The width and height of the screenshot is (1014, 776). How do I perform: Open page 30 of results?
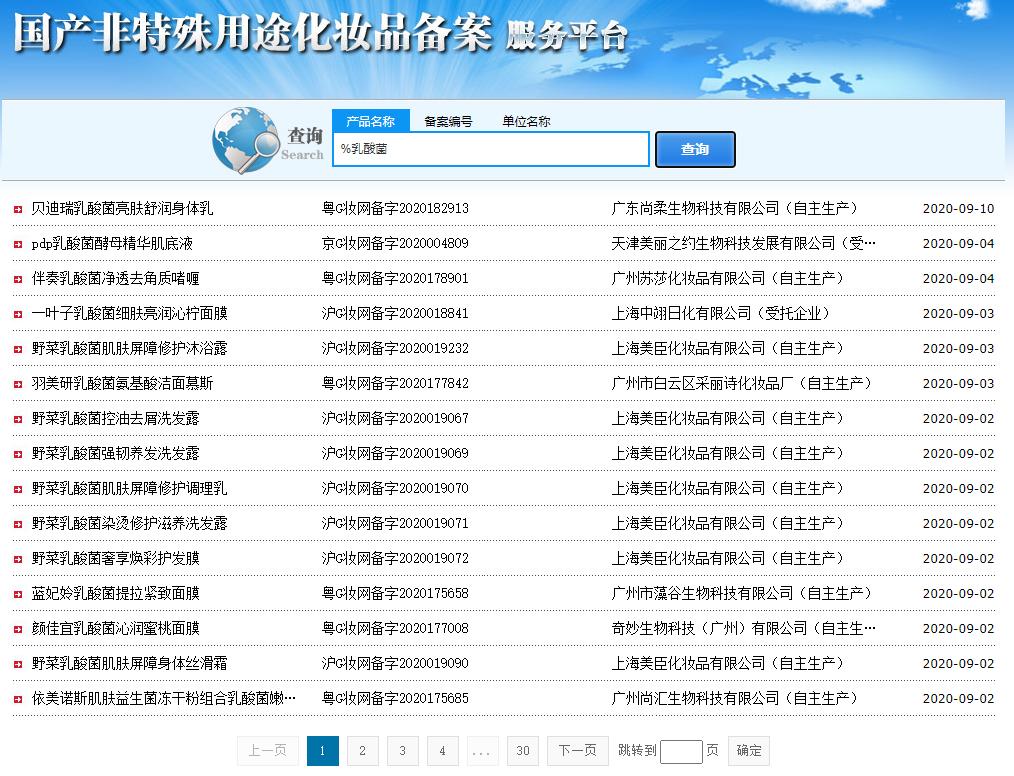tap(522, 751)
